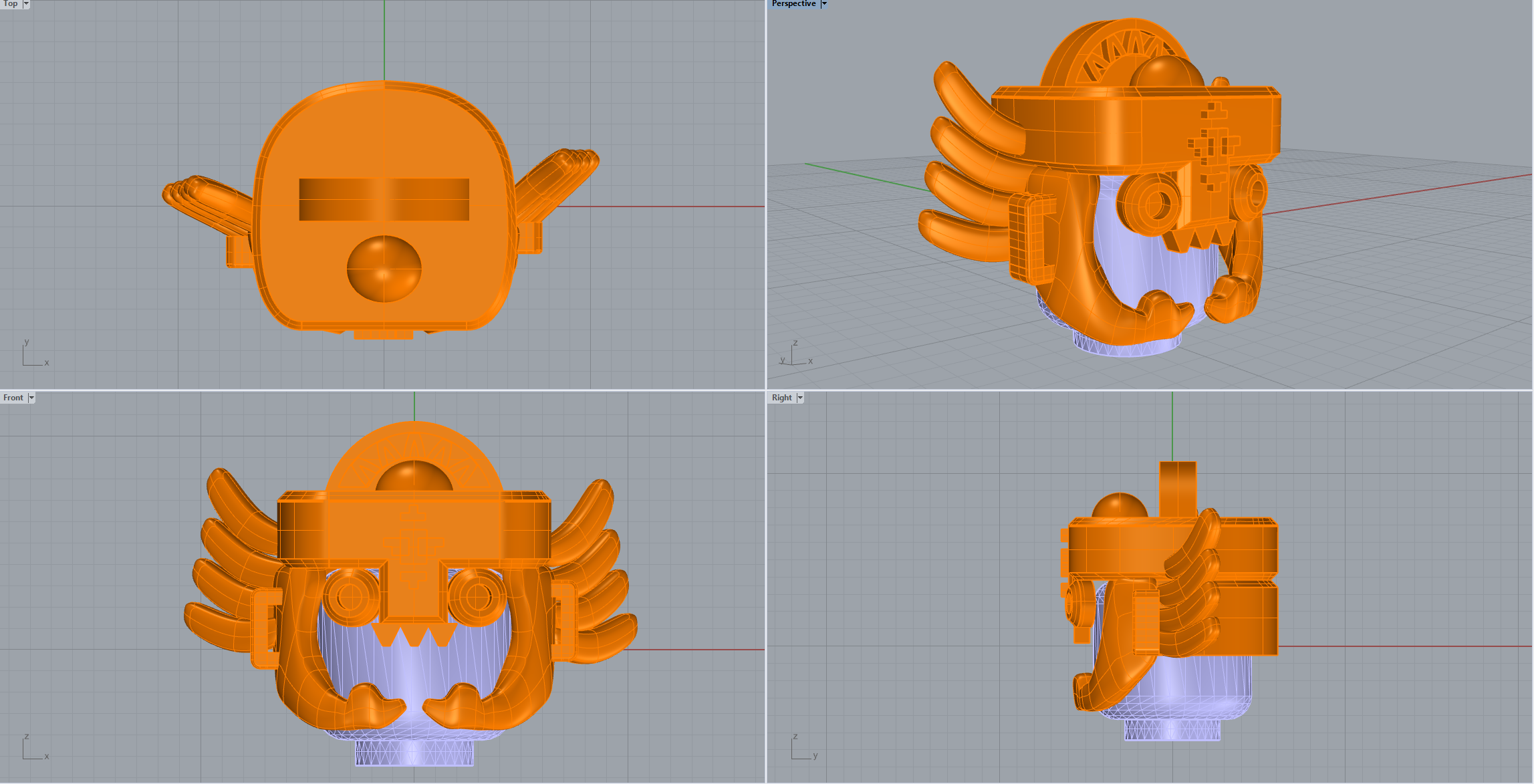Click the world axis icon in Perspective viewport

coord(795,354)
